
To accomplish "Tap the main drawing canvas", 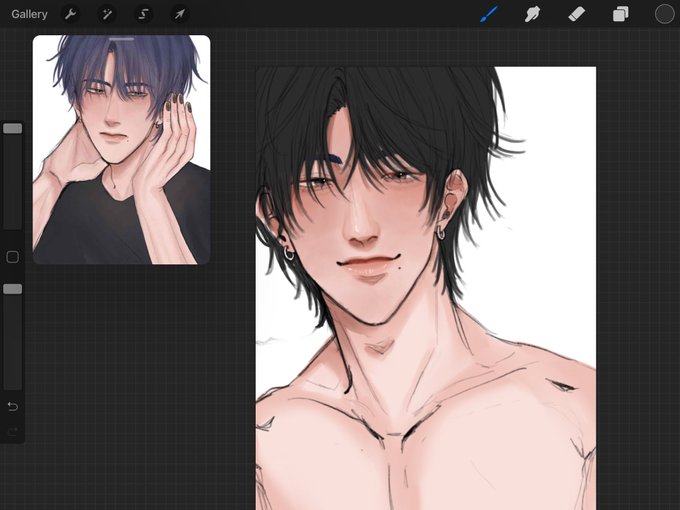I will point(426,288).
